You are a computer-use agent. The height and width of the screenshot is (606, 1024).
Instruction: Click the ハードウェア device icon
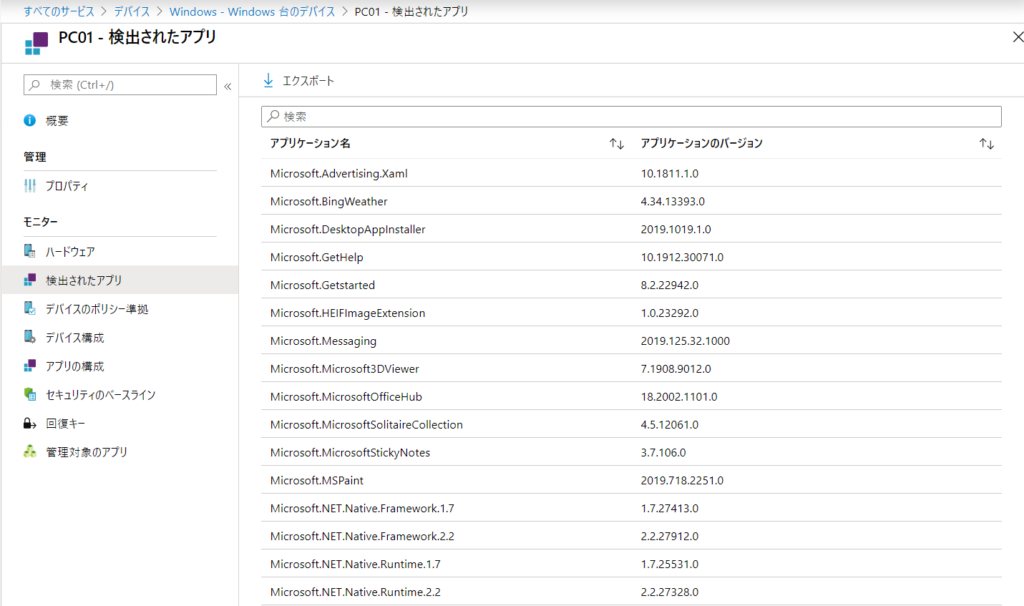point(29,251)
